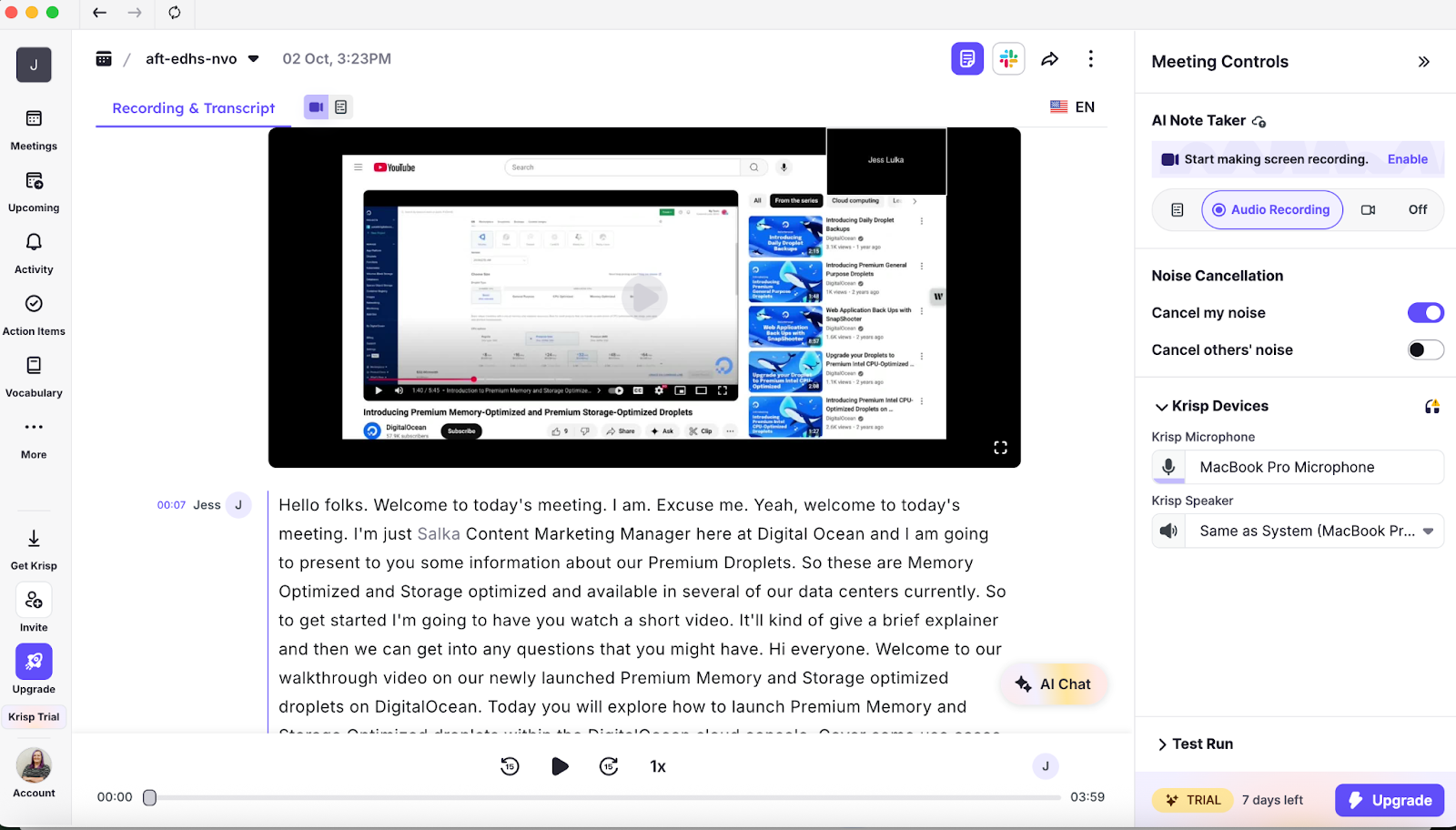Open the three-dot options menu
Image resolution: width=1456 pixels, height=830 pixels.
(x=1090, y=57)
